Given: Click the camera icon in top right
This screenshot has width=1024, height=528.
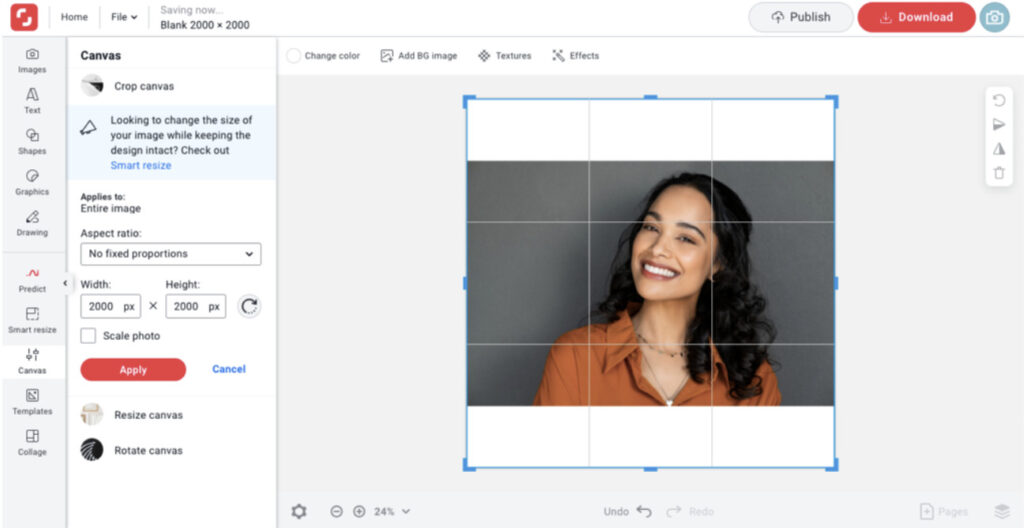Looking at the screenshot, I should (x=994, y=17).
